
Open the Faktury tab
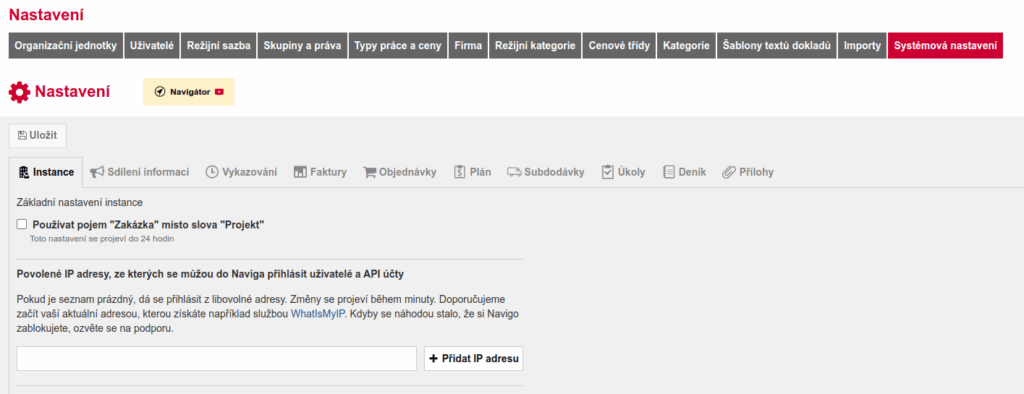(320, 172)
